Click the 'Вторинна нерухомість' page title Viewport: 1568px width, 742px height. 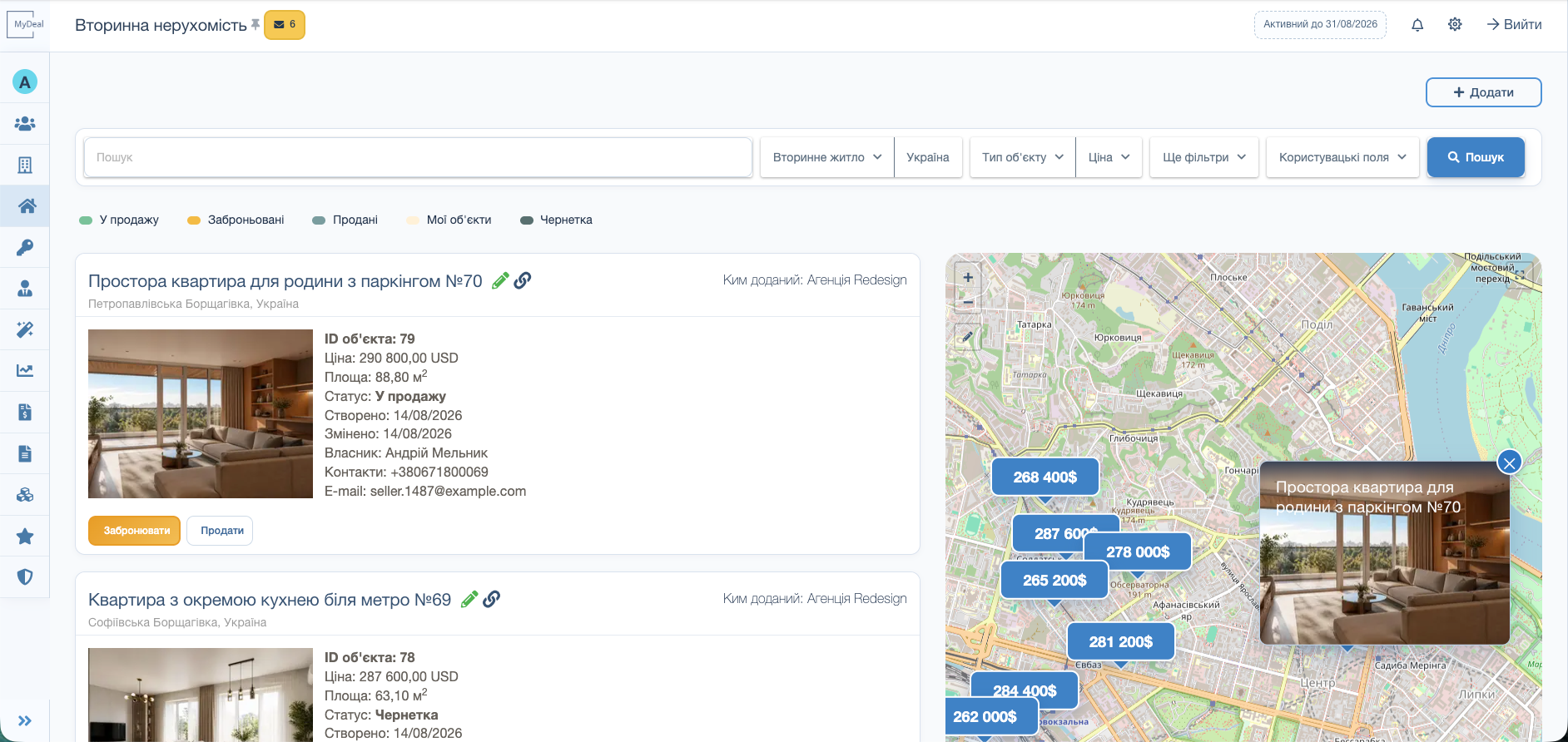pyautogui.click(x=161, y=26)
